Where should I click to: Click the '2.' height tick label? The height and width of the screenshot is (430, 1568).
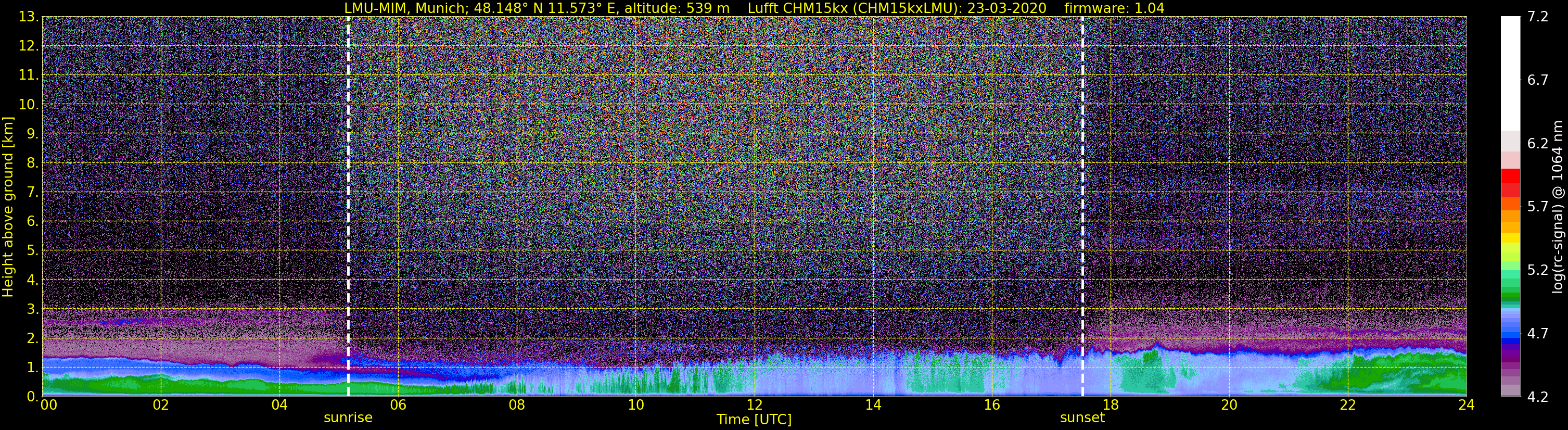(x=33, y=338)
